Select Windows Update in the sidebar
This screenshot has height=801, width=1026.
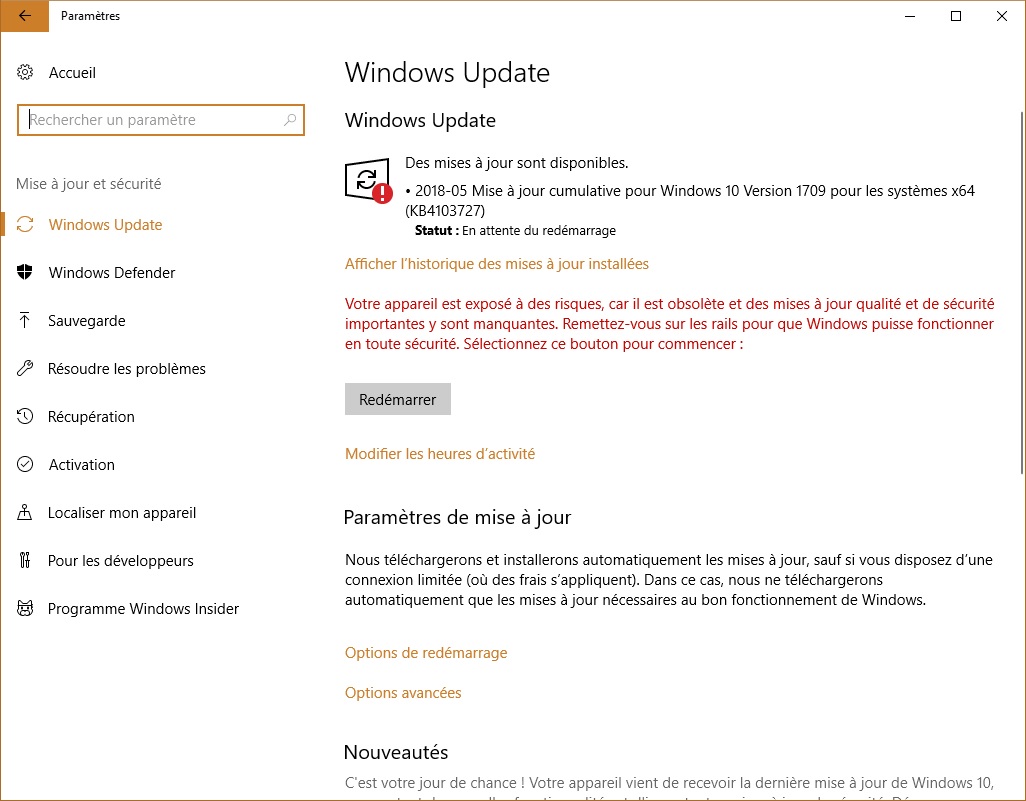[105, 225]
